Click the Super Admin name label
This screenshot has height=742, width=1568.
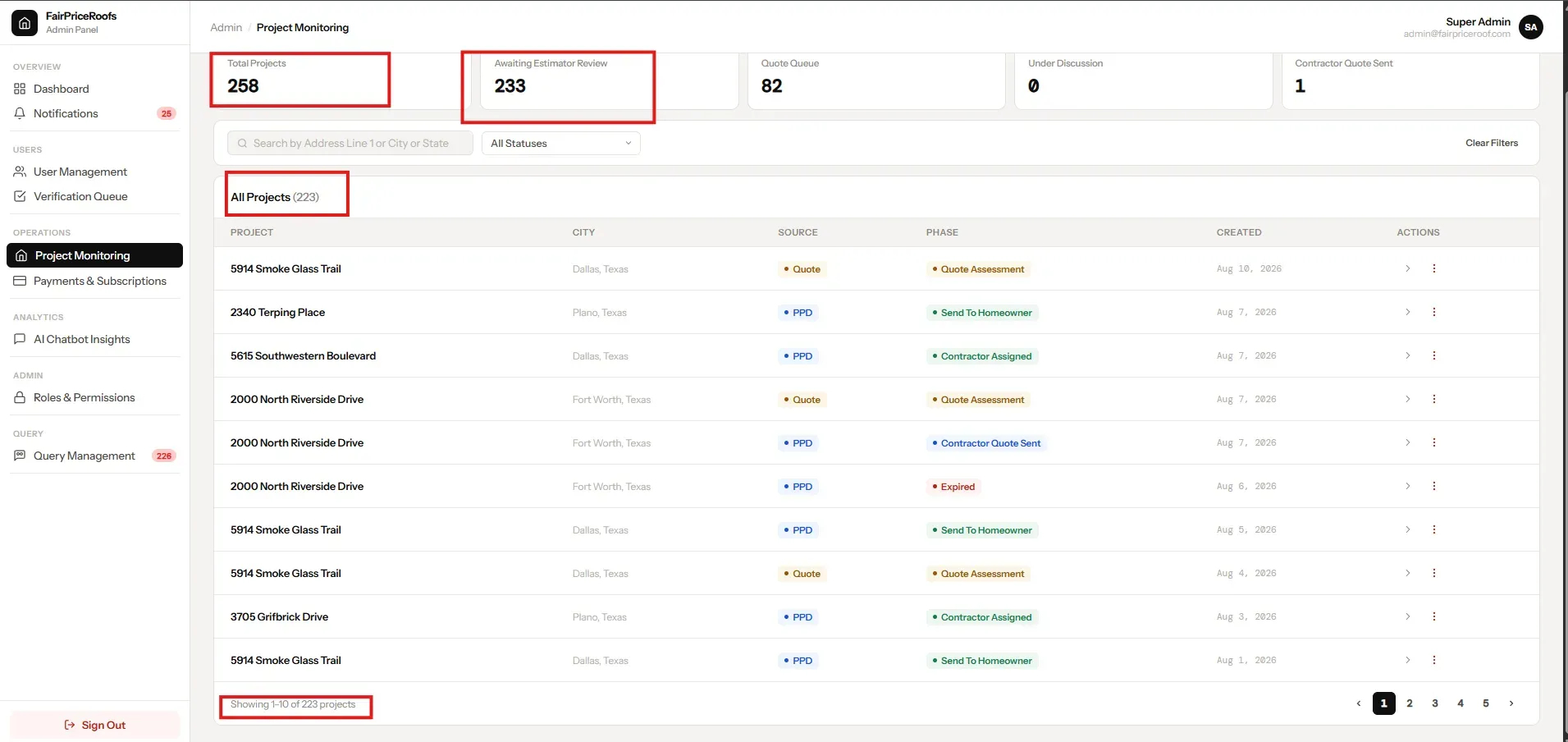[1478, 21]
